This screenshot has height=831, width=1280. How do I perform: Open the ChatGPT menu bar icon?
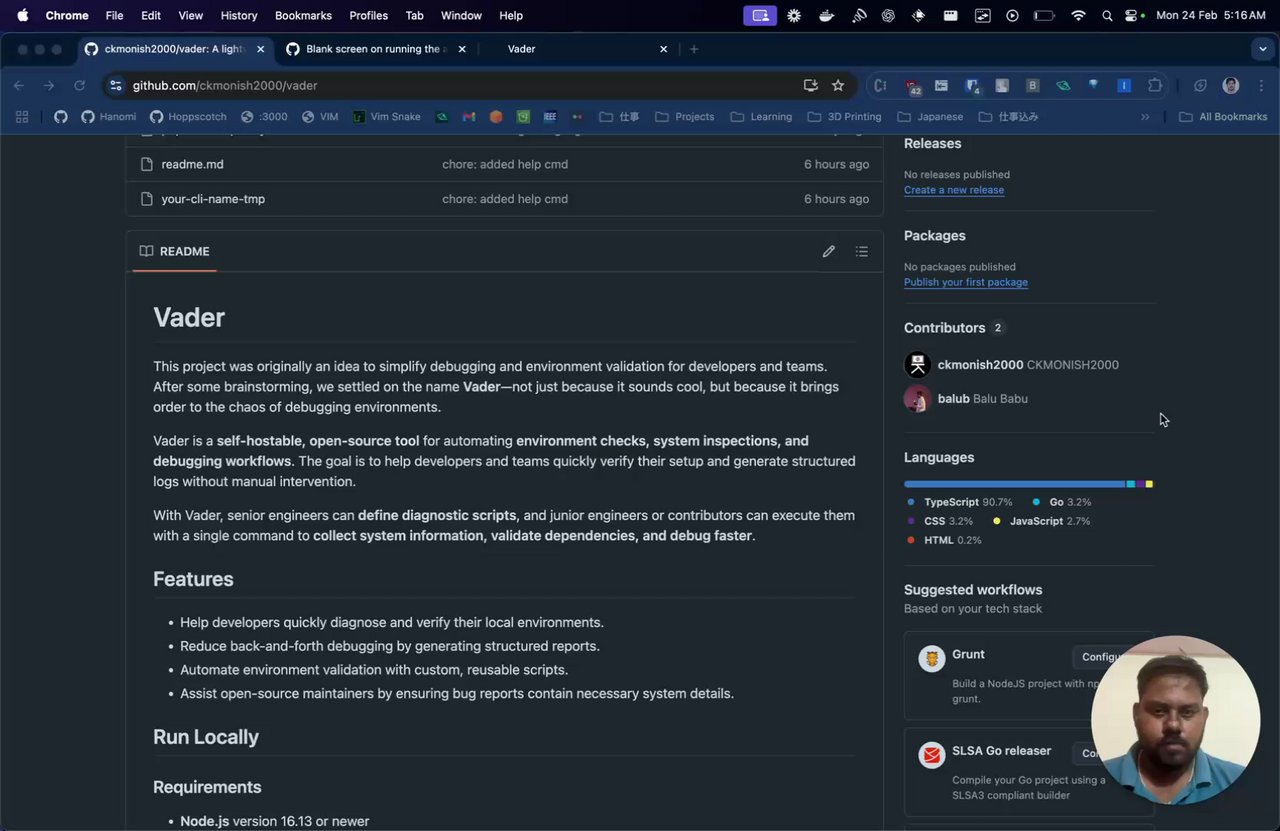888,16
